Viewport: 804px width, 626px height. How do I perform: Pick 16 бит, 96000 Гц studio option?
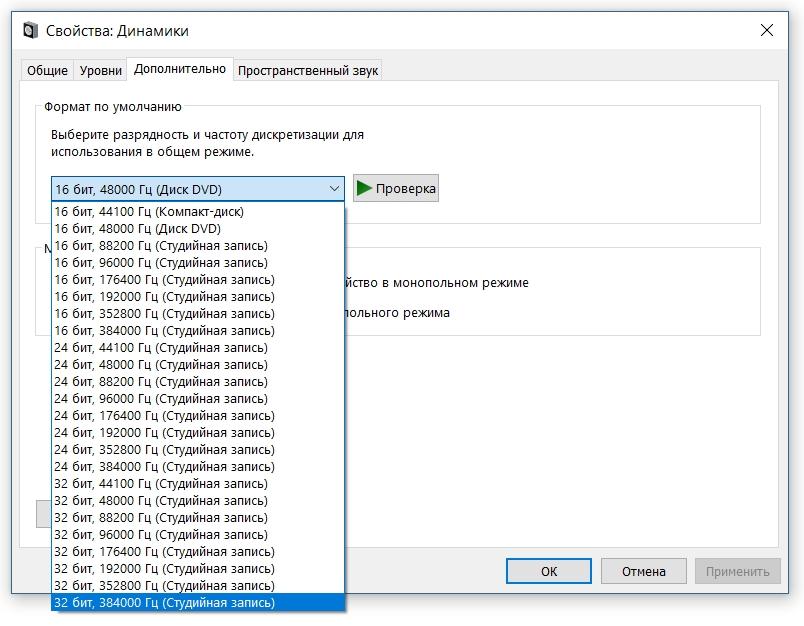pyautogui.click(x=161, y=263)
